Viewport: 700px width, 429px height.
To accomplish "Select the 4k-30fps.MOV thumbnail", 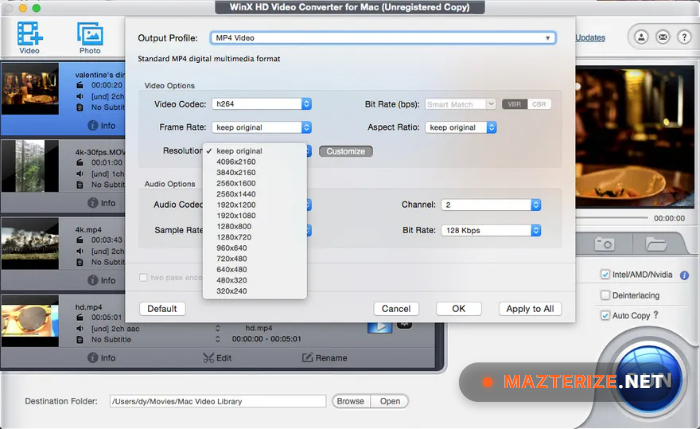I will point(30,166).
